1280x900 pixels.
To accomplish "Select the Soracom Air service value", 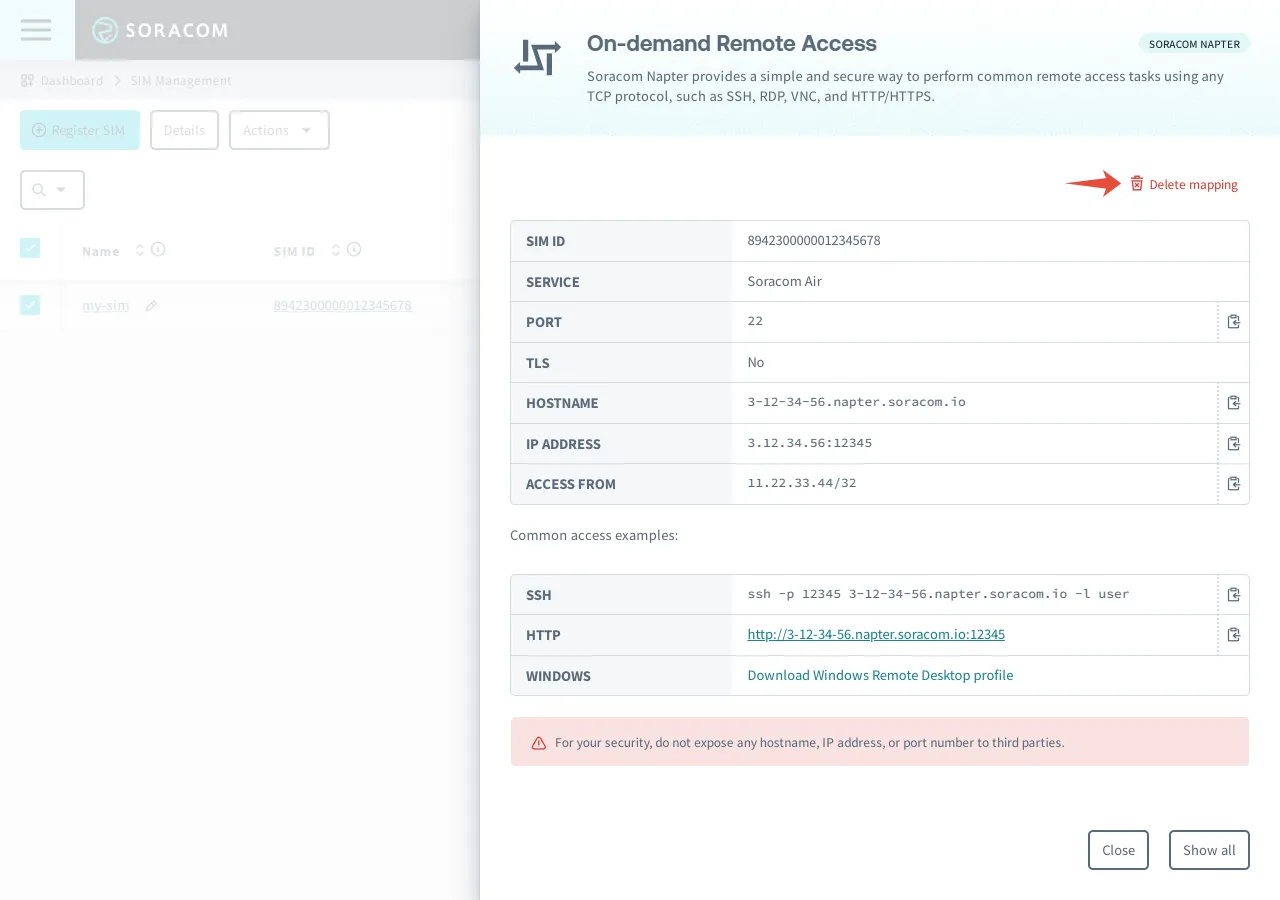I will click(x=785, y=281).
